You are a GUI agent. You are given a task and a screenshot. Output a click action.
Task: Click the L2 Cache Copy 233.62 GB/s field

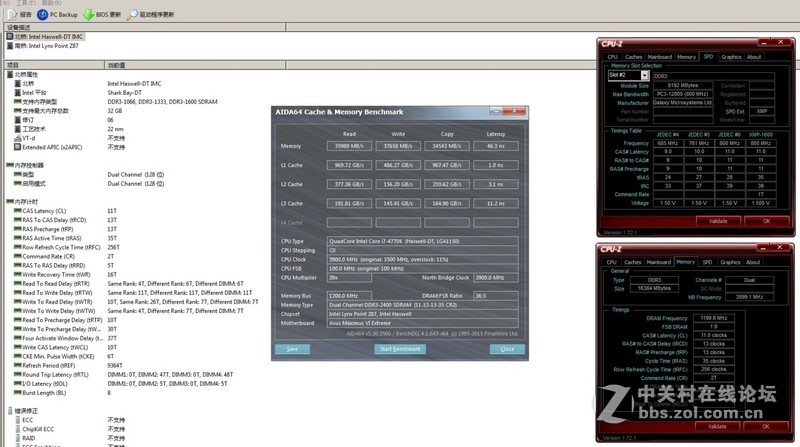point(447,184)
